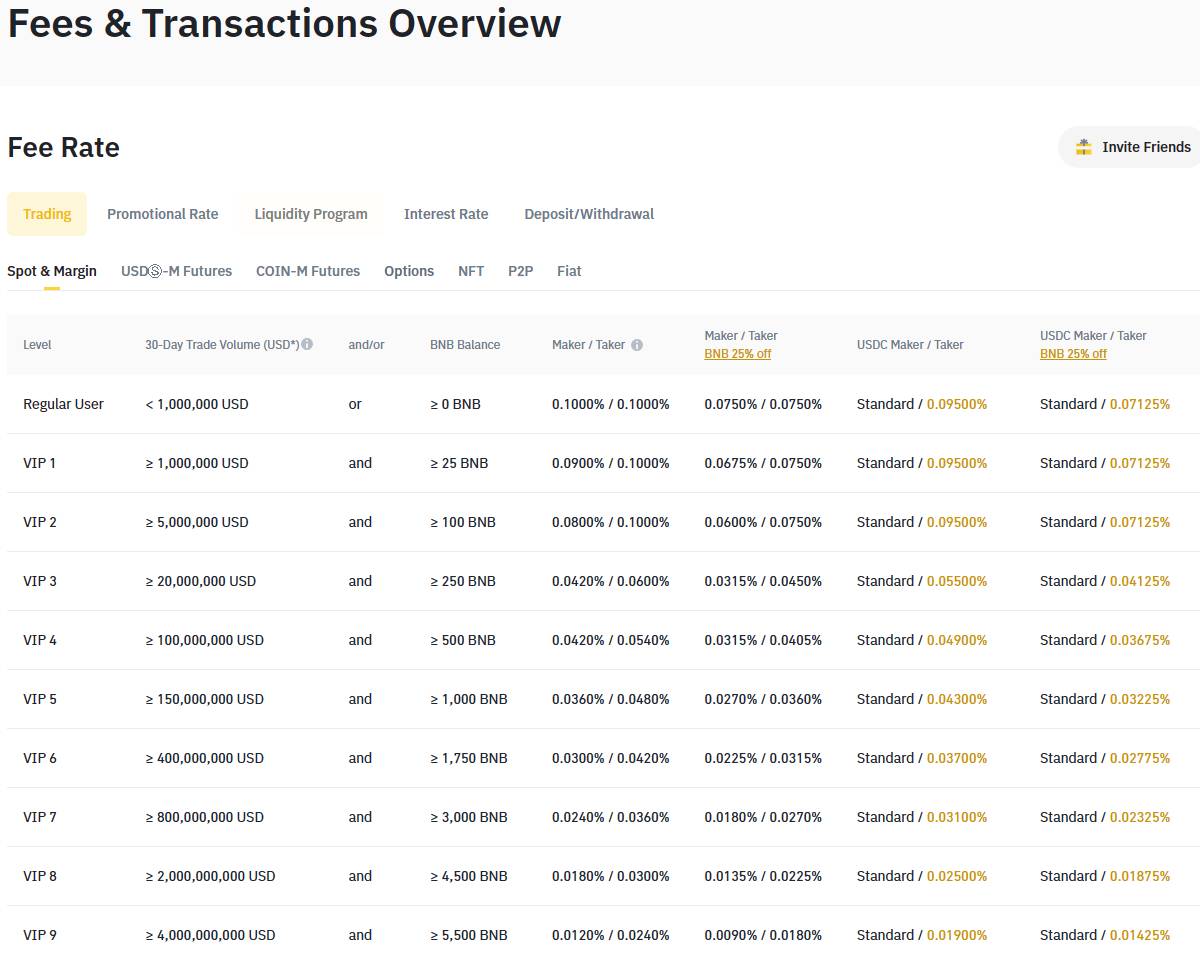
Task: Click the VIP 6 level cell
Action: pos(40,758)
